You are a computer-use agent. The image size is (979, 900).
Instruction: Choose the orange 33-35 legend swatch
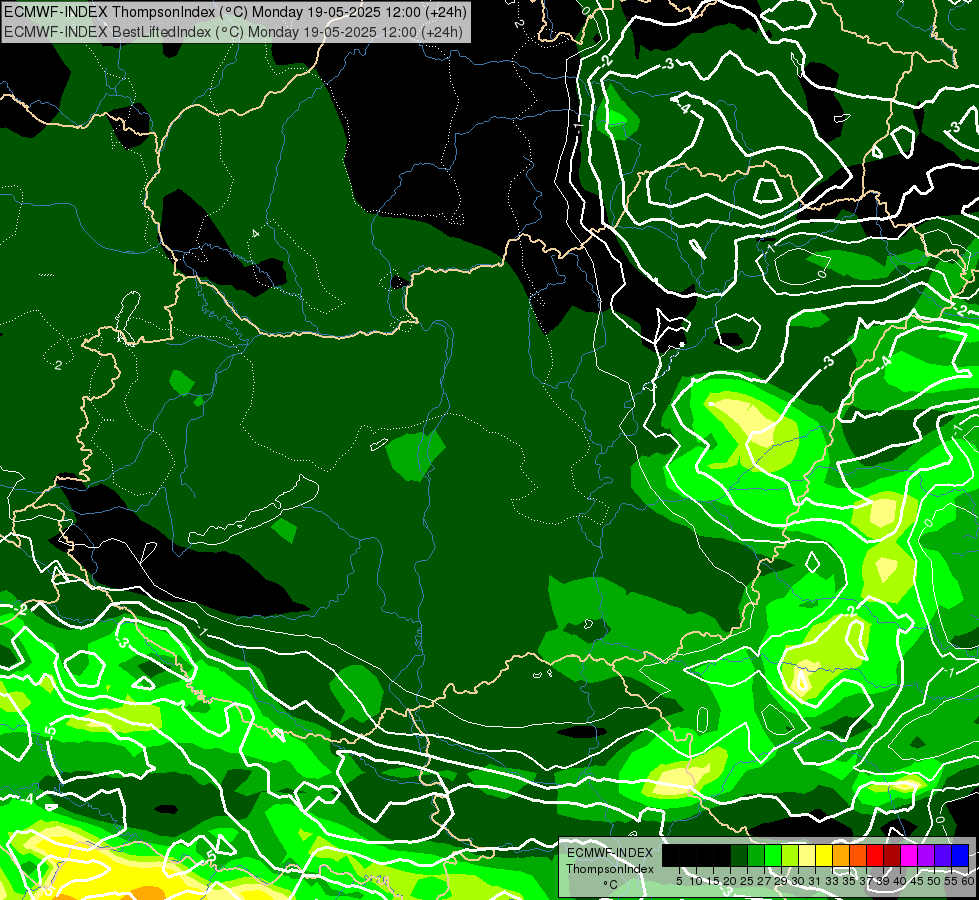(x=841, y=855)
